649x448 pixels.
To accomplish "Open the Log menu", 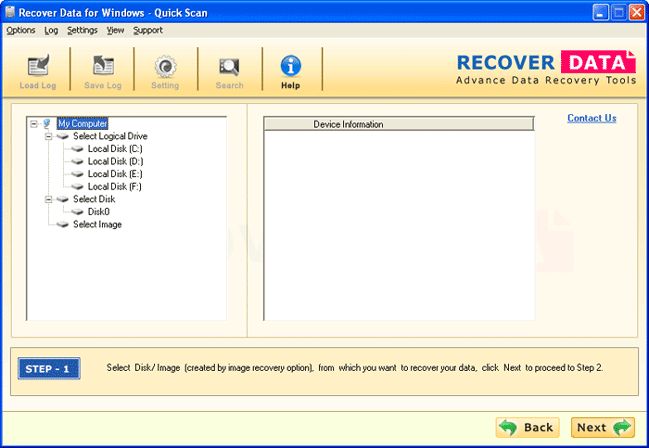I will [x=51, y=30].
